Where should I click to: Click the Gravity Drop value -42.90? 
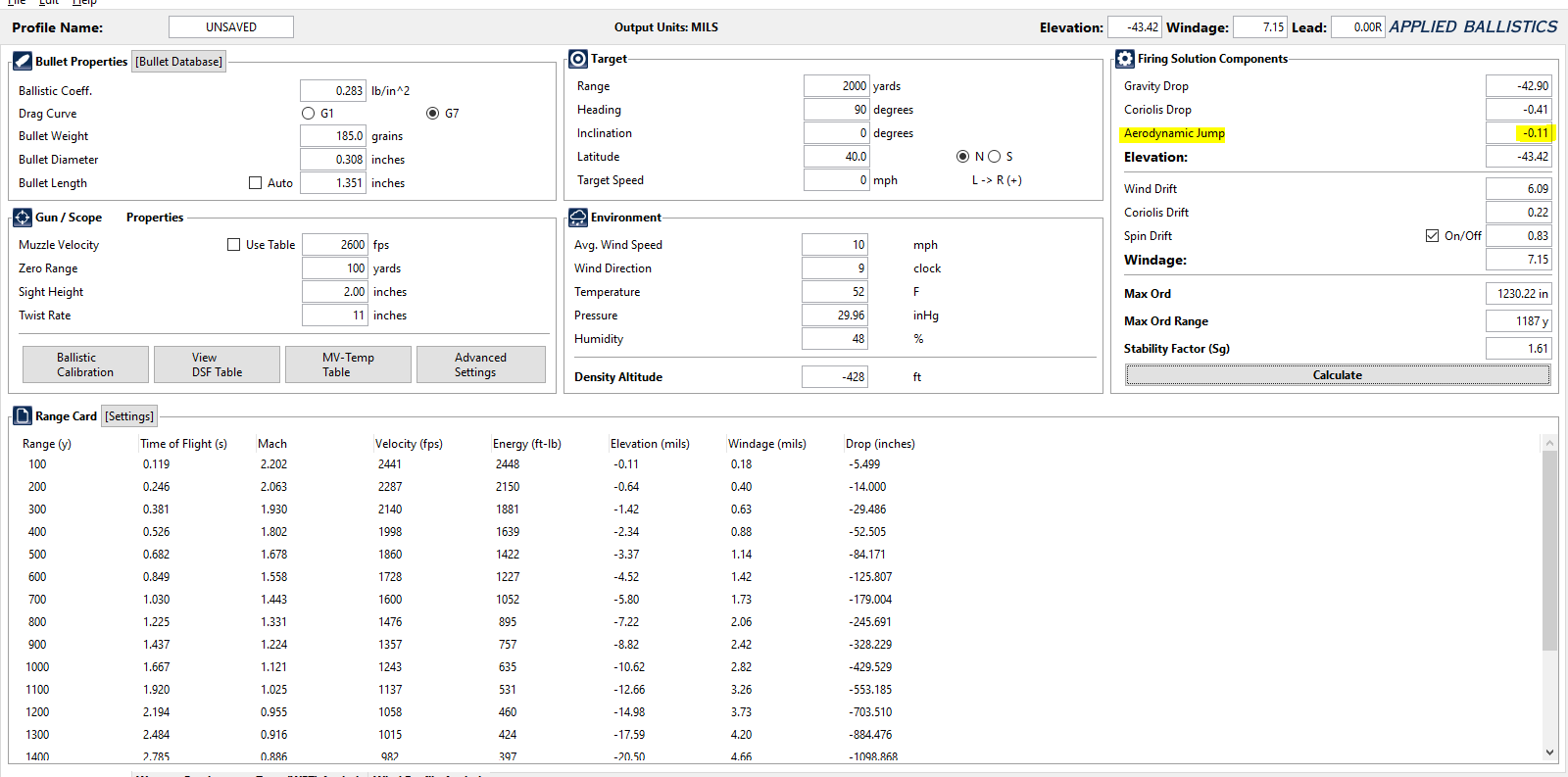(1519, 86)
